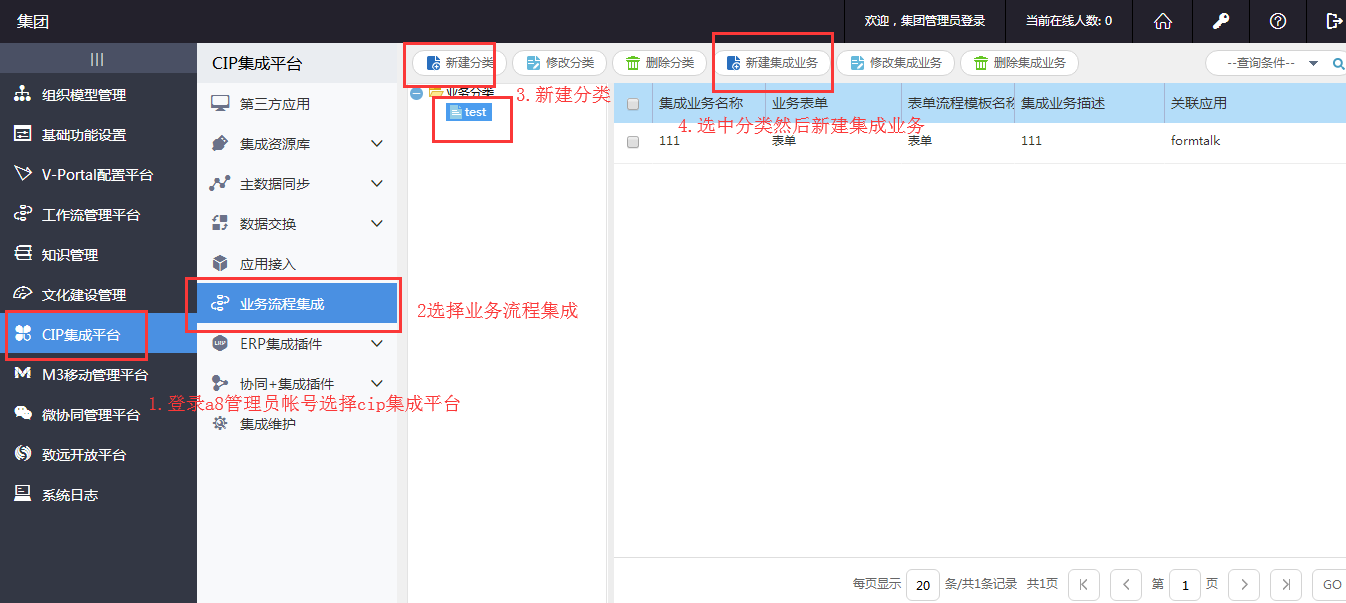Viewport: 1346px width, 603px height.
Task: Select CIP集成平台 in sidebar
Action: click(x=98, y=335)
